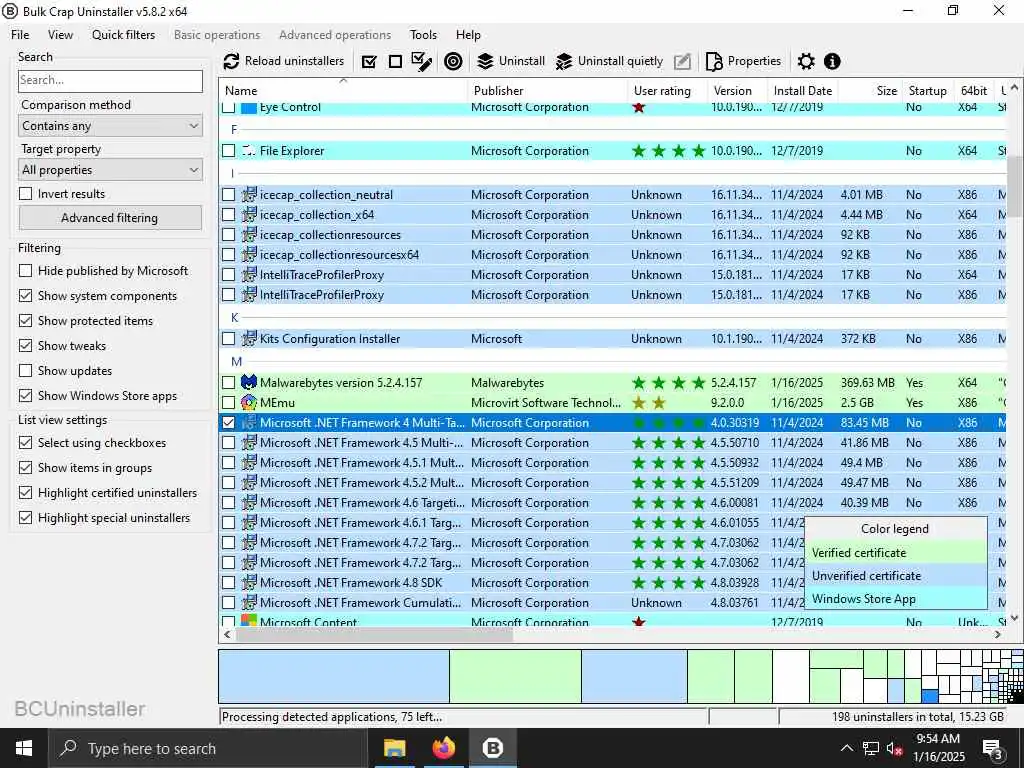
Task: Toggle Show system components checkbox
Action: pos(25,296)
